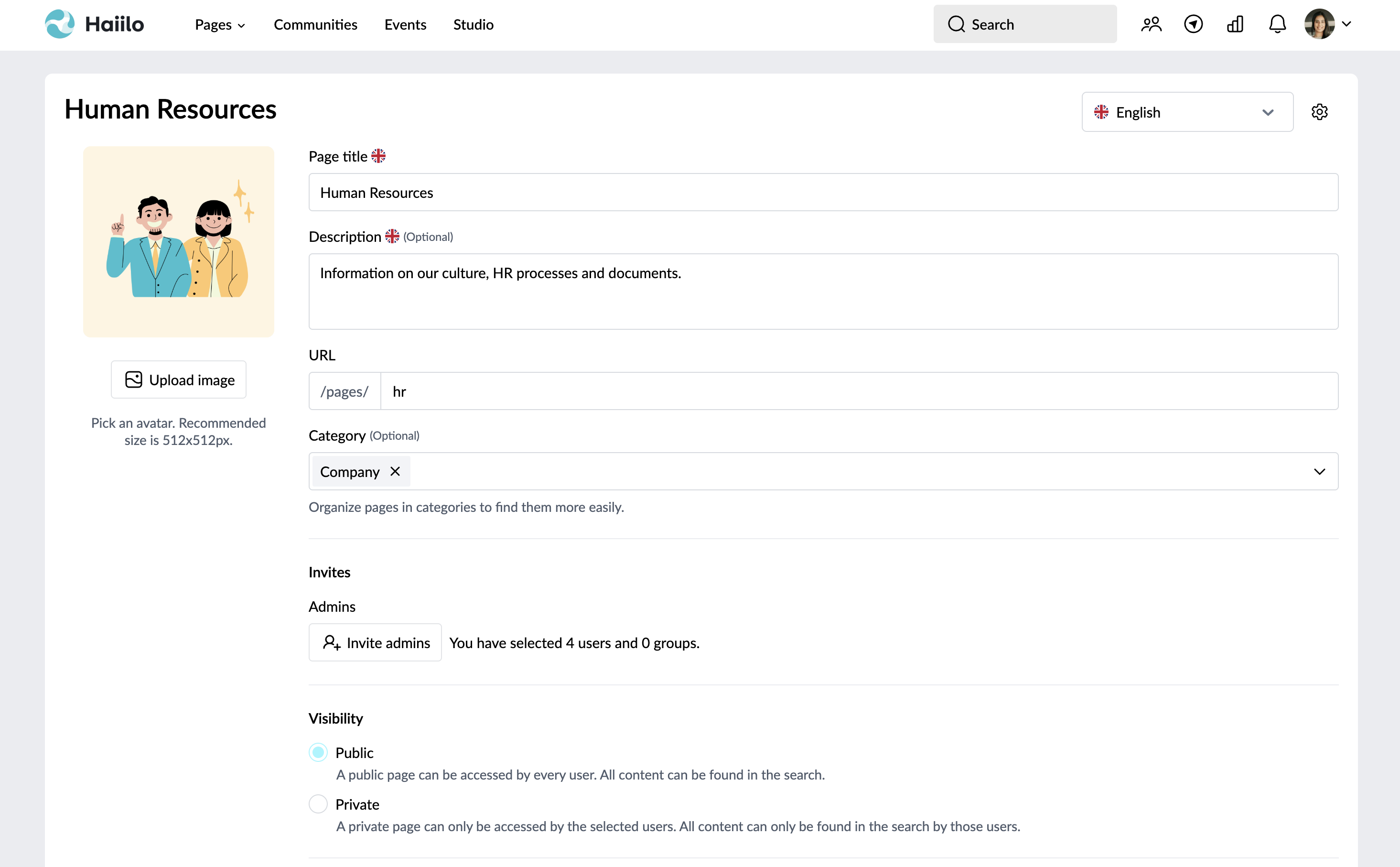Open the user account menu chevron
This screenshot has height=867, width=1400.
[x=1346, y=24]
